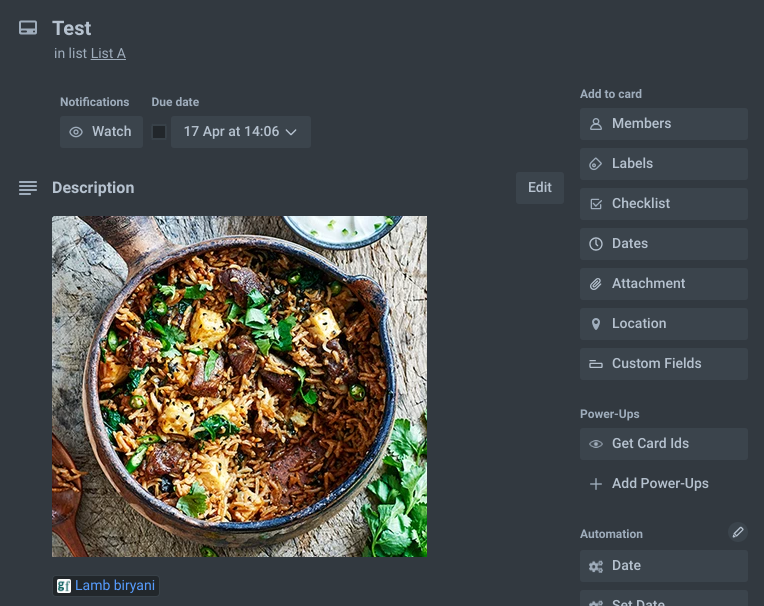Click the chevron next to 14:06

[x=291, y=132]
